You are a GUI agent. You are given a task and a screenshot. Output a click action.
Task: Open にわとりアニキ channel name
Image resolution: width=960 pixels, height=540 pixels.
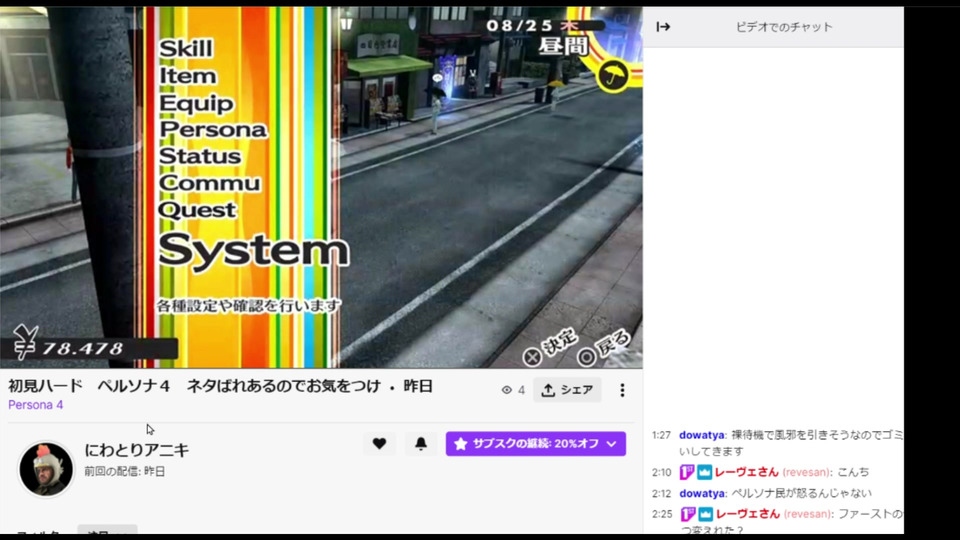137,450
